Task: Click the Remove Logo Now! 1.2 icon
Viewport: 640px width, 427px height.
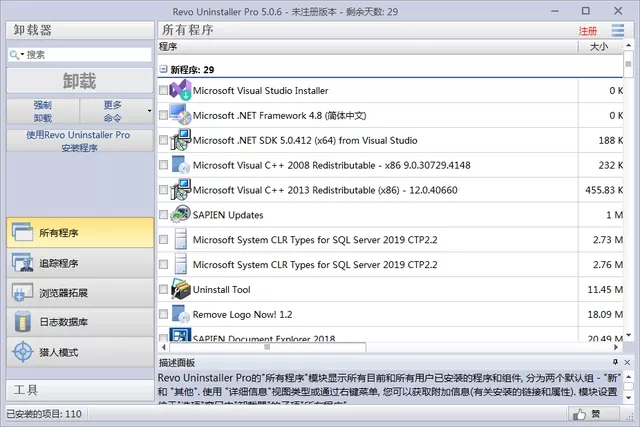Action: 180,314
